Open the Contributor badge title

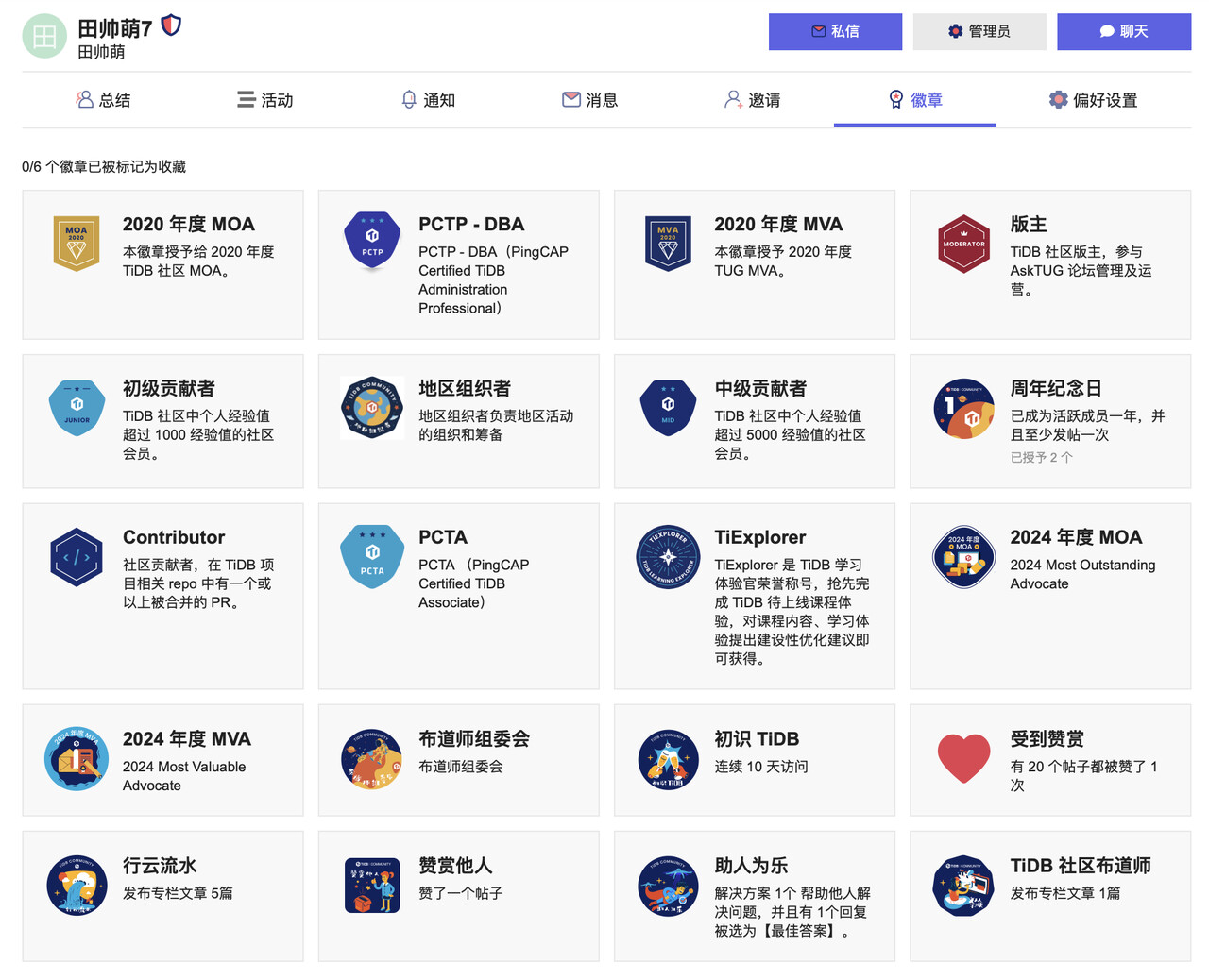click(x=174, y=537)
